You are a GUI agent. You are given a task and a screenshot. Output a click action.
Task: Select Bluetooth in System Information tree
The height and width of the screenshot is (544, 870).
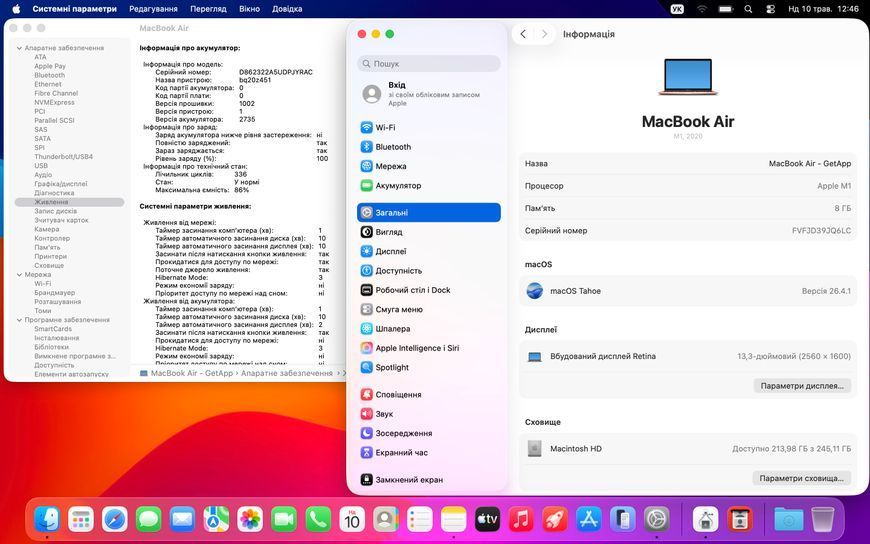(49, 75)
